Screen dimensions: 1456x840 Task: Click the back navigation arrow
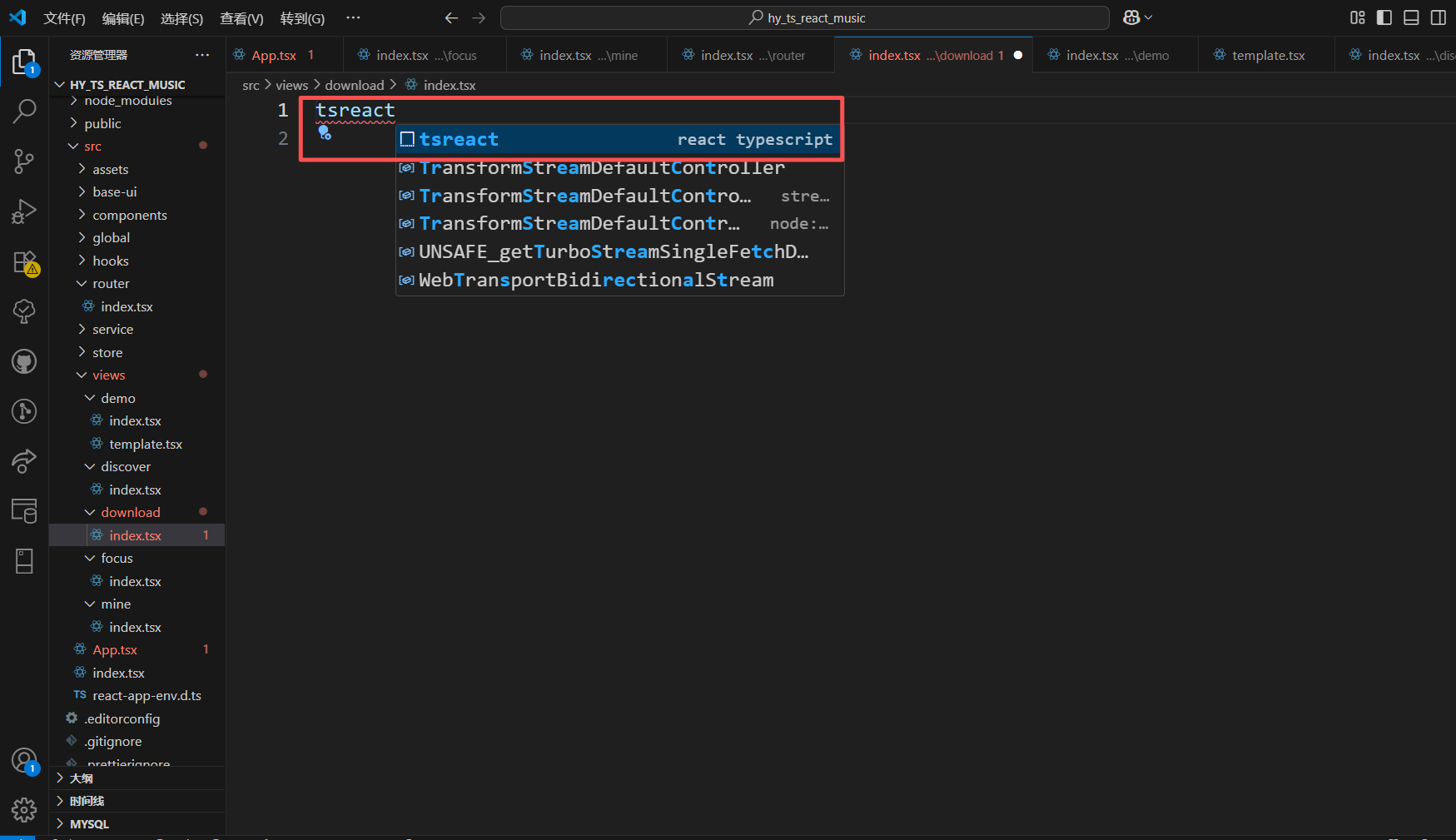[451, 17]
